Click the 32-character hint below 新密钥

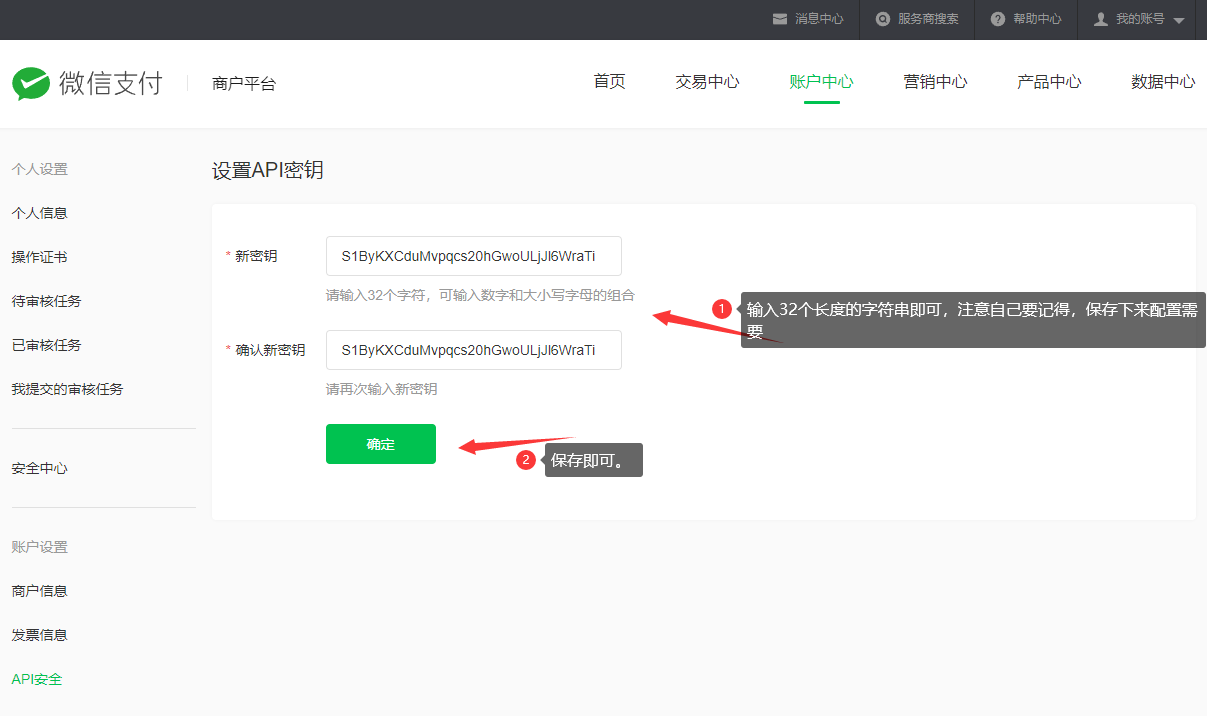click(480, 295)
